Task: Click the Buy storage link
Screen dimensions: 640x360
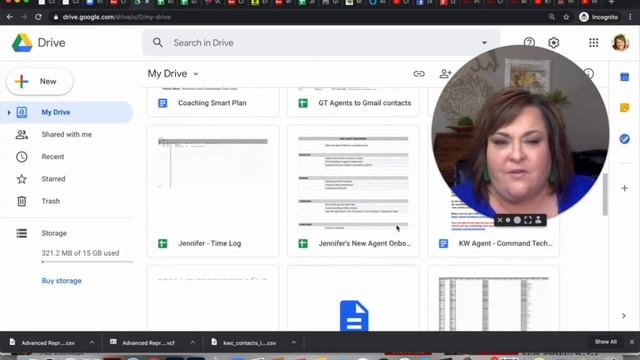Action: pyautogui.click(x=62, y=281)
